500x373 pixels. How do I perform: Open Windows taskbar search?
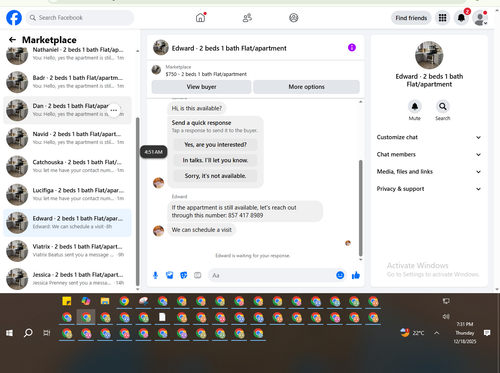(x=28, y=333)
